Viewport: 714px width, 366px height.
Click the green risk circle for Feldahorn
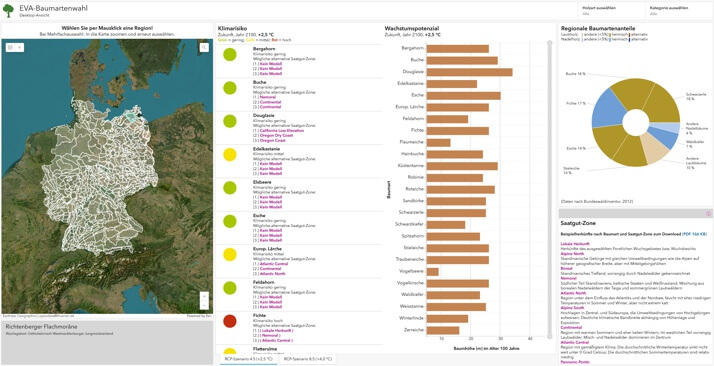[x=230, y=288]
